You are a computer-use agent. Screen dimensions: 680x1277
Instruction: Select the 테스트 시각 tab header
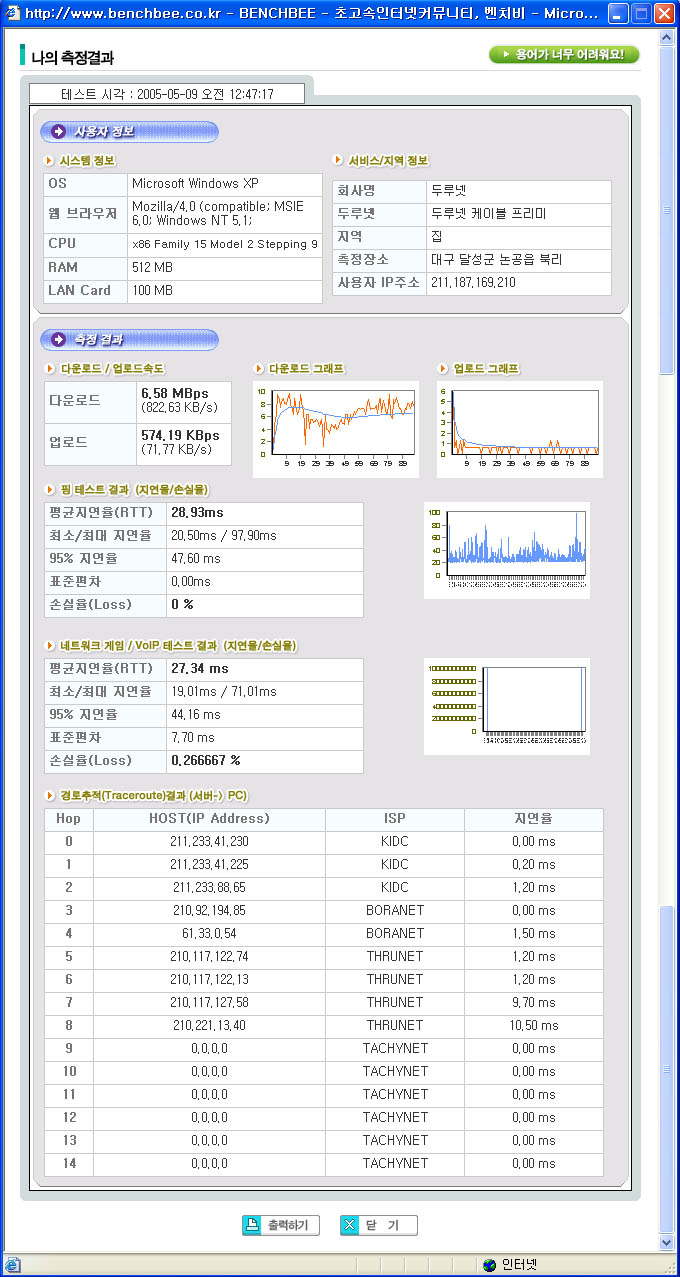(167, 94)
